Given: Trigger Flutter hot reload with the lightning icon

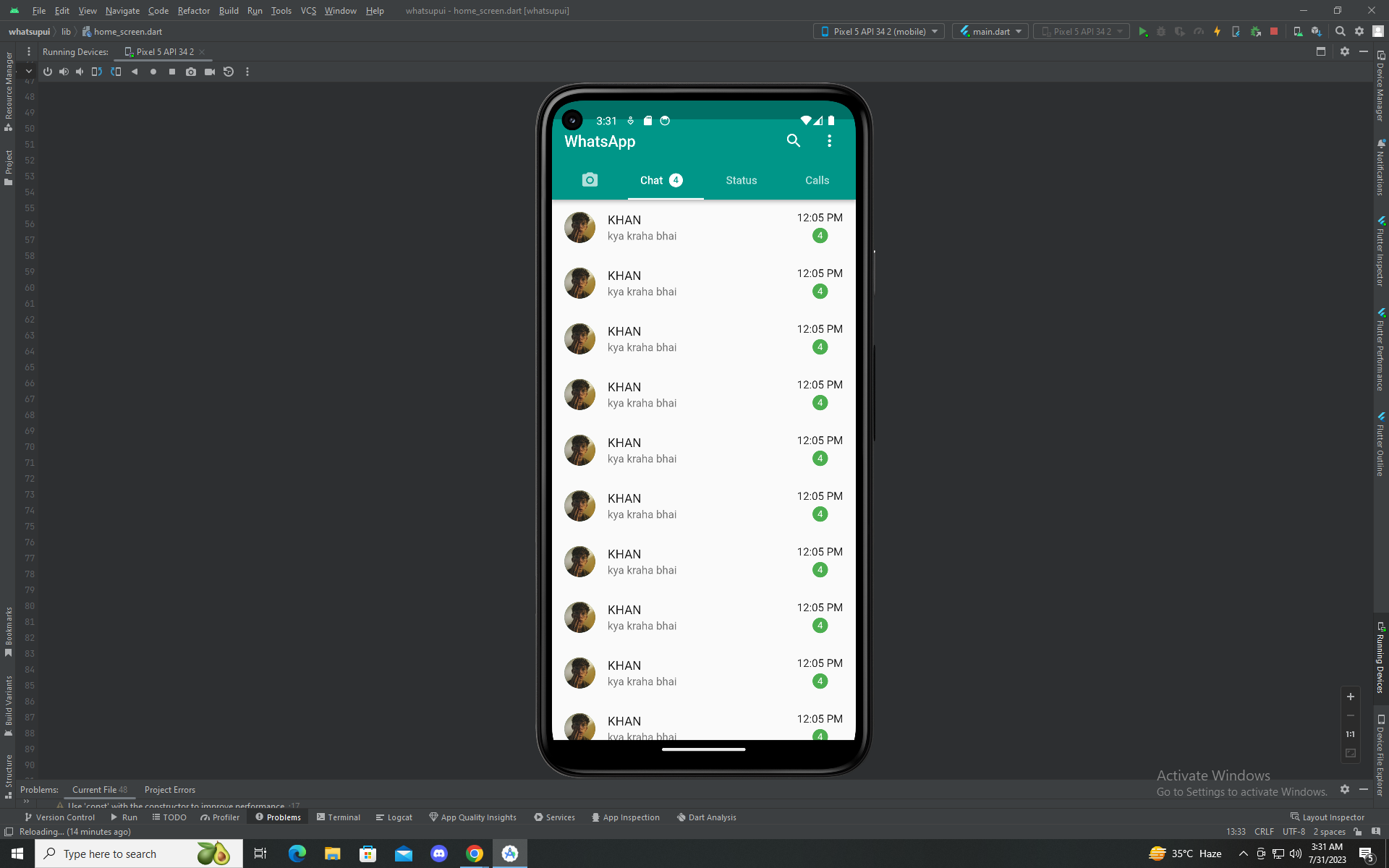Looking at the screenshot, I should point(1218,31).
